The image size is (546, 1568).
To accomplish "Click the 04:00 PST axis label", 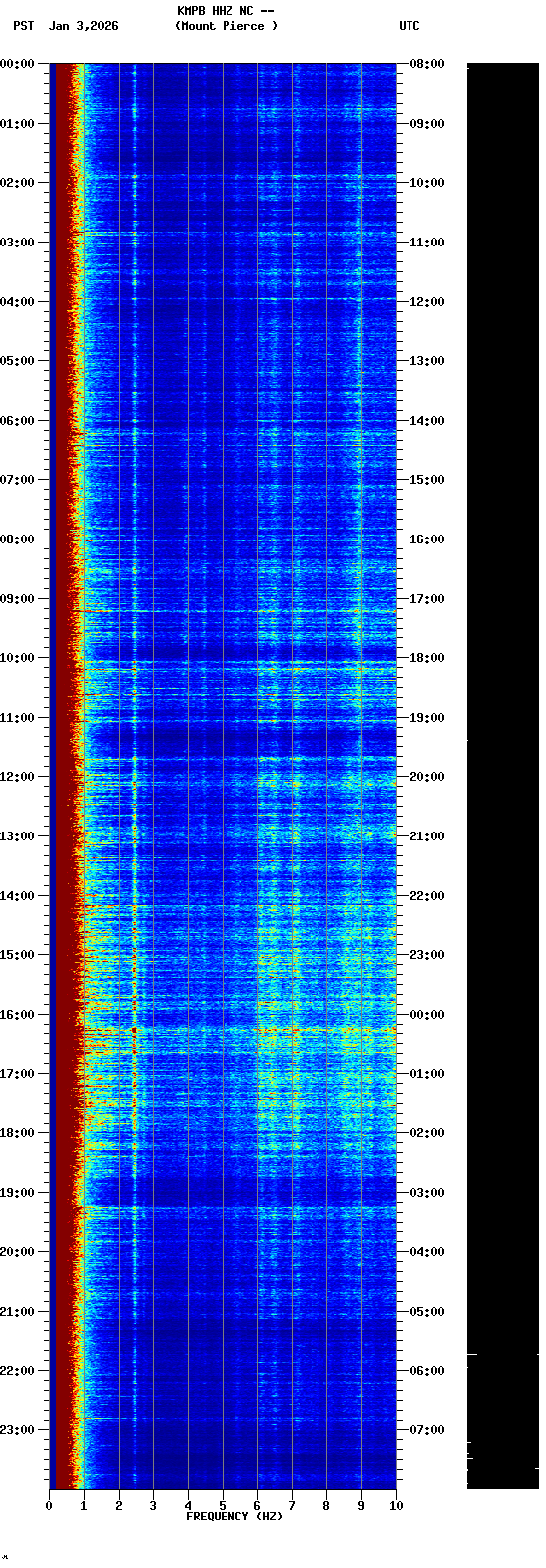I will point(18,302).
